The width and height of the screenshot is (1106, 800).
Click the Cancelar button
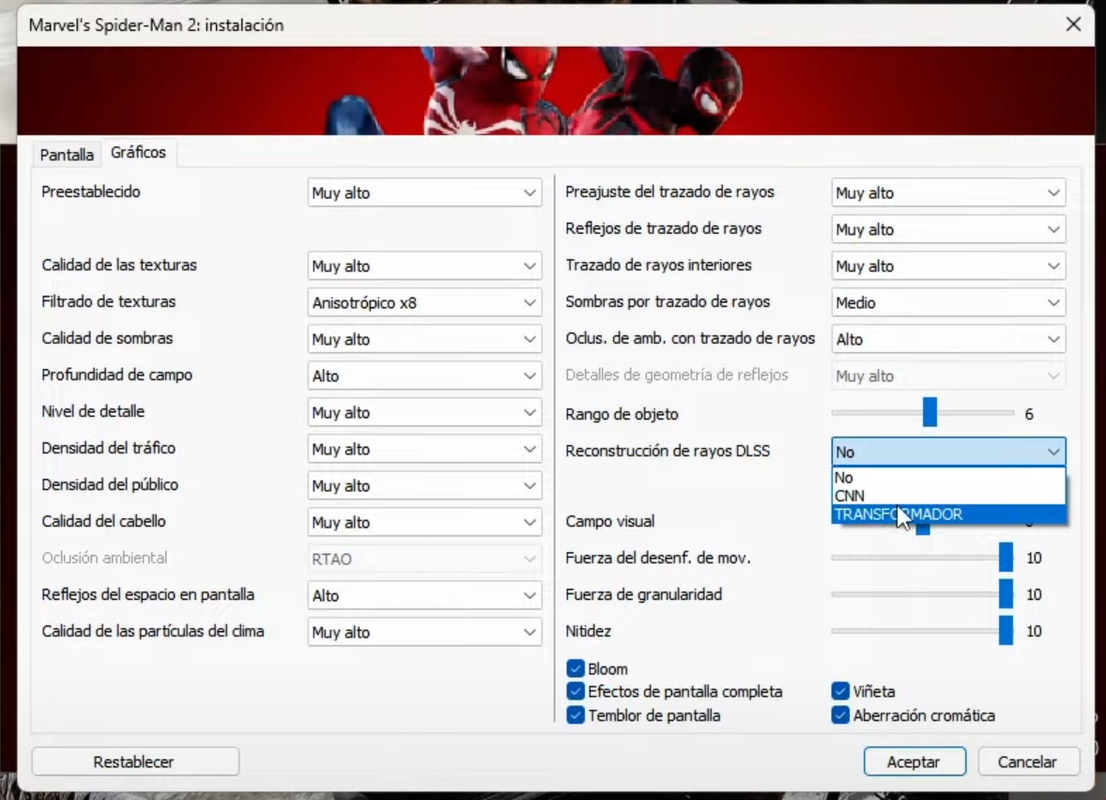click(1028, 762)
